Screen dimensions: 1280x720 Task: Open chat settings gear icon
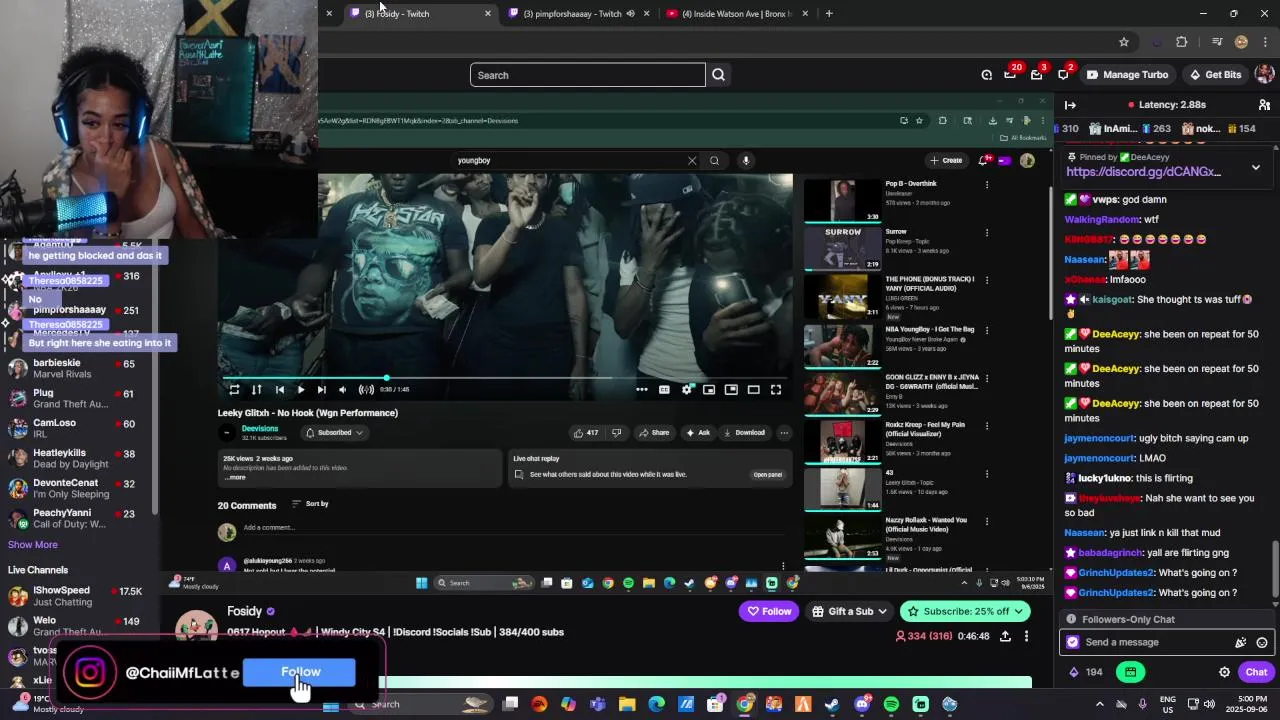point(1224,672)
